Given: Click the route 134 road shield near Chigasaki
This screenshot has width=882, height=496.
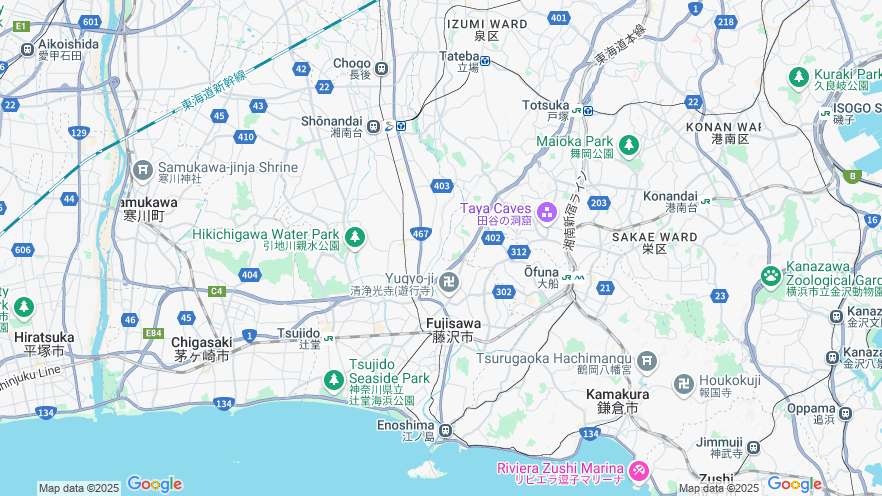Looking at the screenshot, I should [223, 403].
